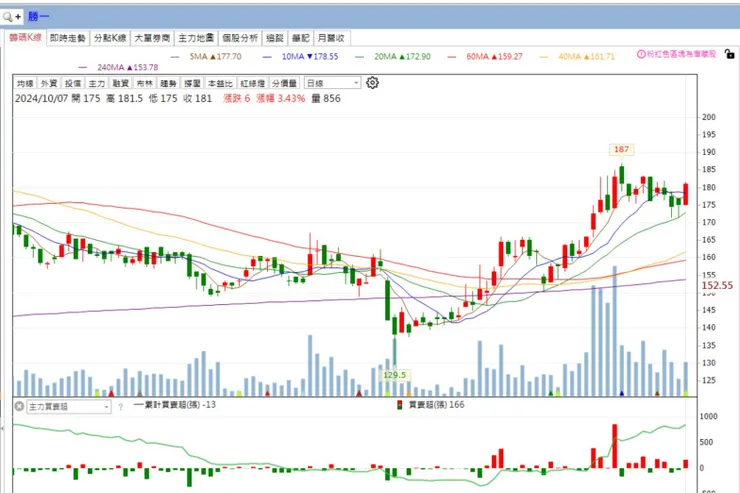Click the 2024/10/07 date readout
This screenshot has height=493, width=740.
pyautogui.click(x=42, y=99)
